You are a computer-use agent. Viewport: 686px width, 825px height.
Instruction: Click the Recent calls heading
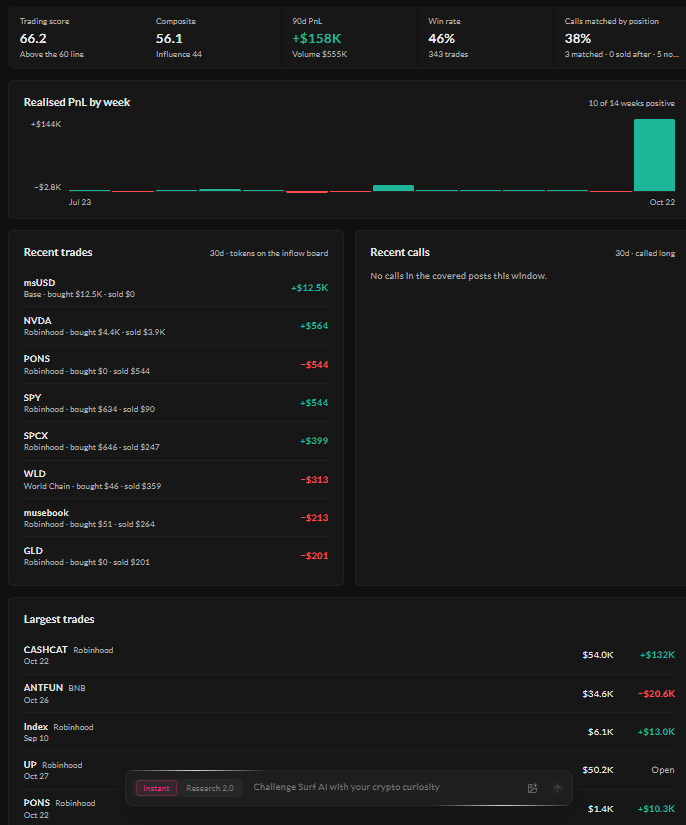coord(400,252)
